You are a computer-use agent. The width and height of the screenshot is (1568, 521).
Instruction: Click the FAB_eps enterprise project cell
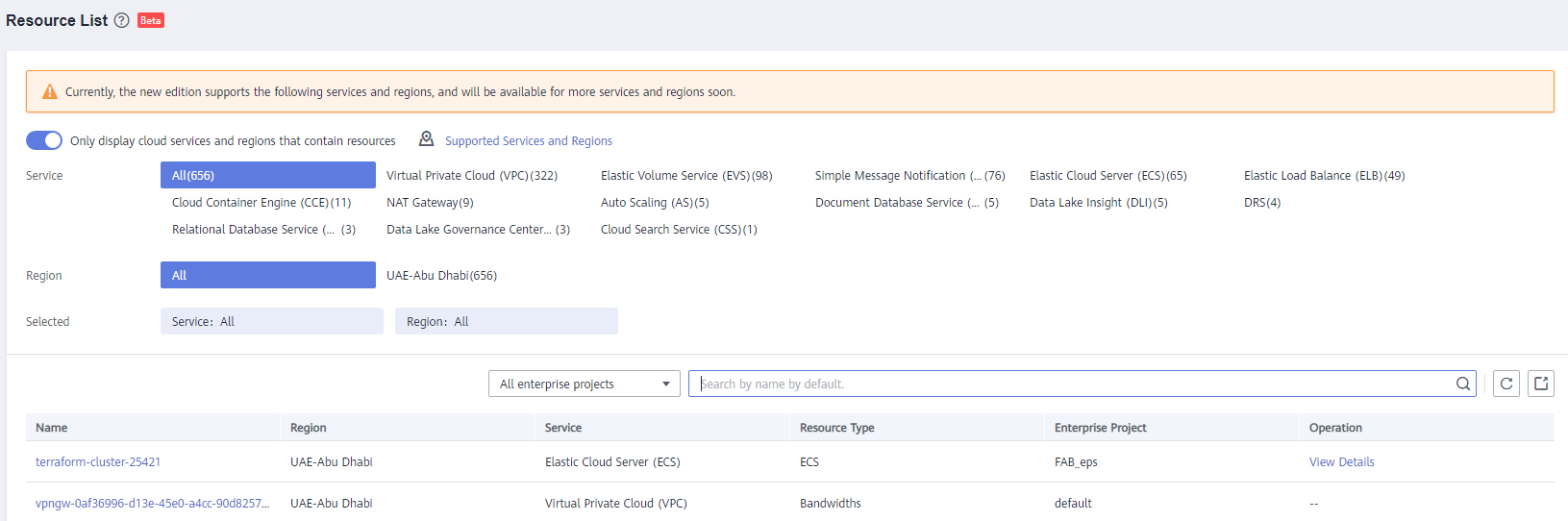1076,461
